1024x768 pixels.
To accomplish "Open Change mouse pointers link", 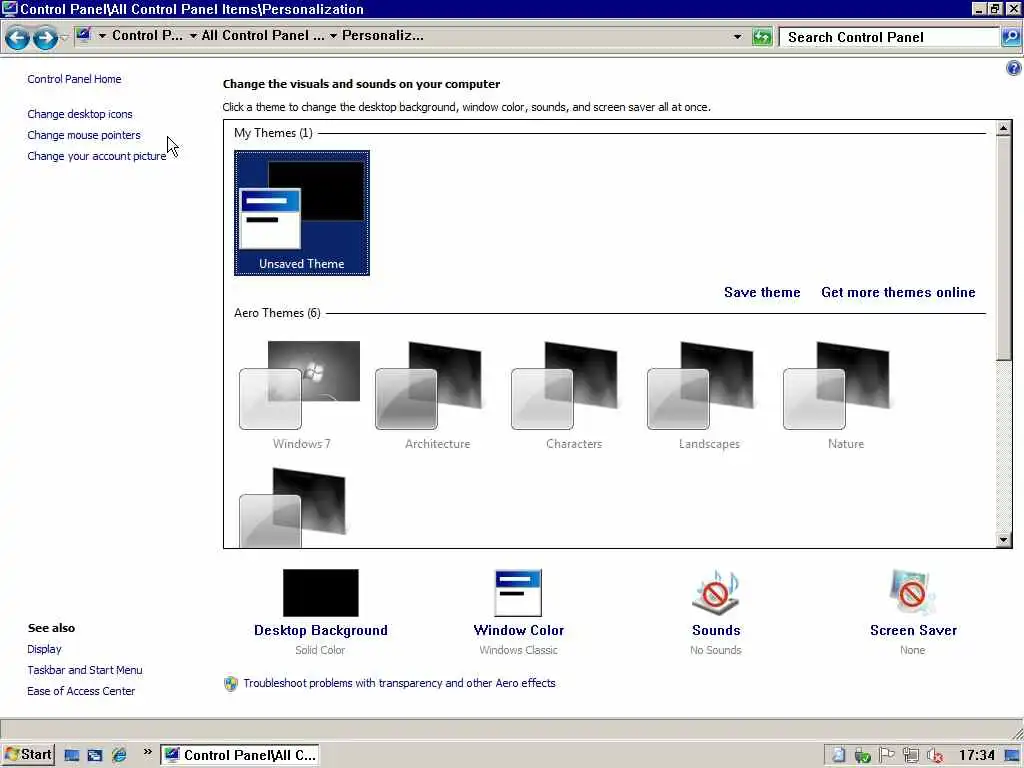I will (84, 135).
